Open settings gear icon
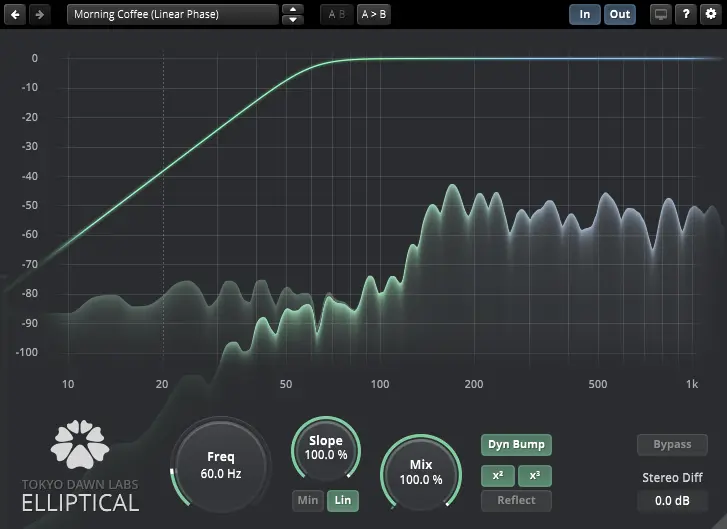727x529 pixels. pyautogui.click(x=711, y=14)
